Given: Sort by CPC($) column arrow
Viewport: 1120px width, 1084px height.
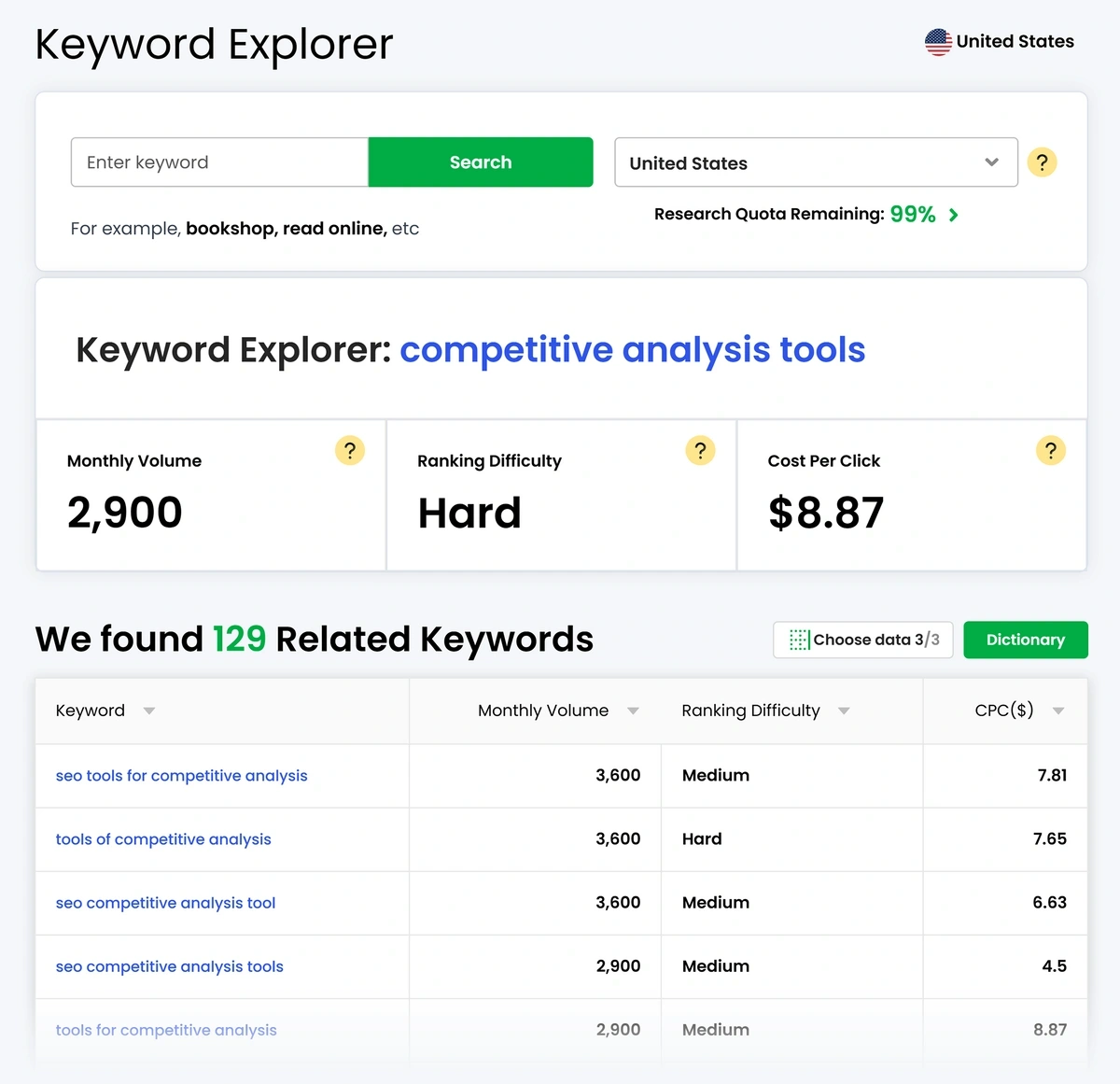Looking at the screenshot, I should click(1058, 711).
